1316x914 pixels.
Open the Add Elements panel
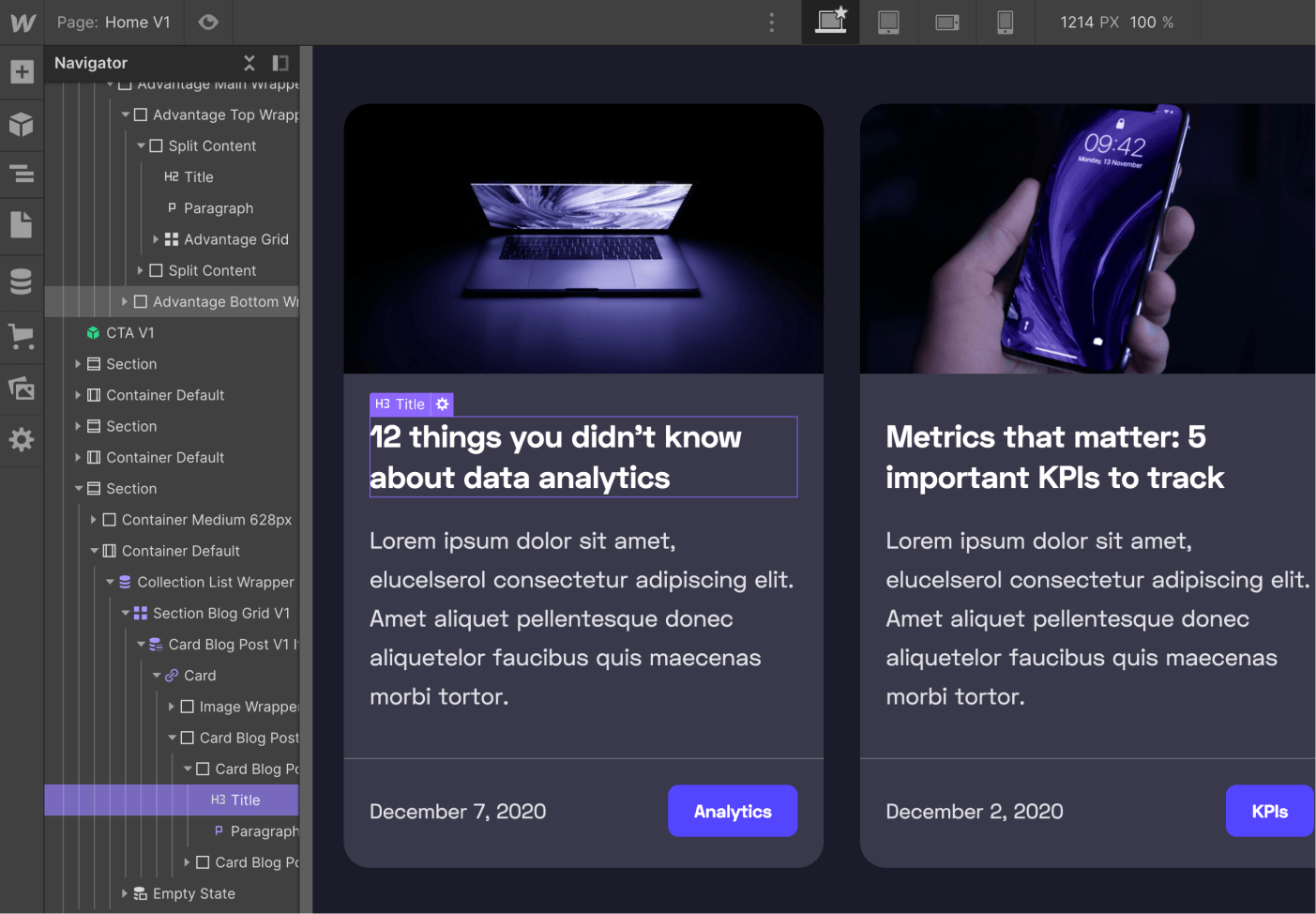[22, 70]
